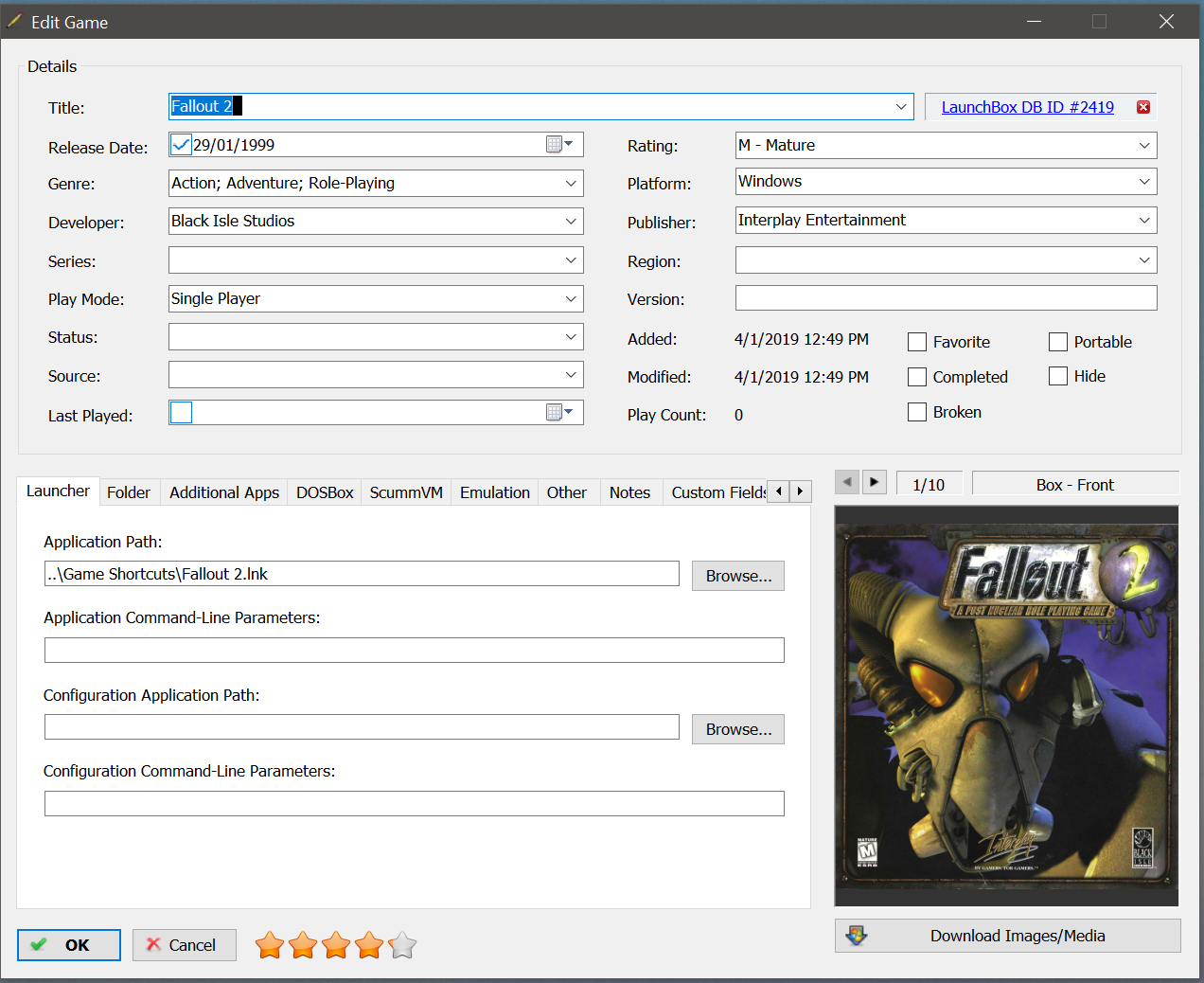Remove LaunchBox DB ID with red X icon
The width and height of the screenshot is (1204, 983).
pyautogui.click(x=1143, y=107)
